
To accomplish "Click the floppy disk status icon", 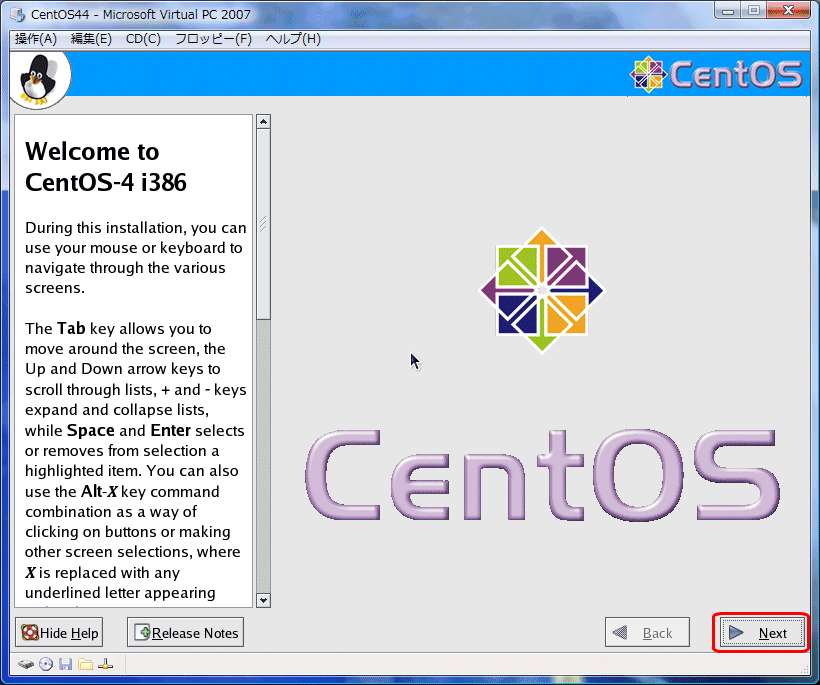I will click(65, 665).
